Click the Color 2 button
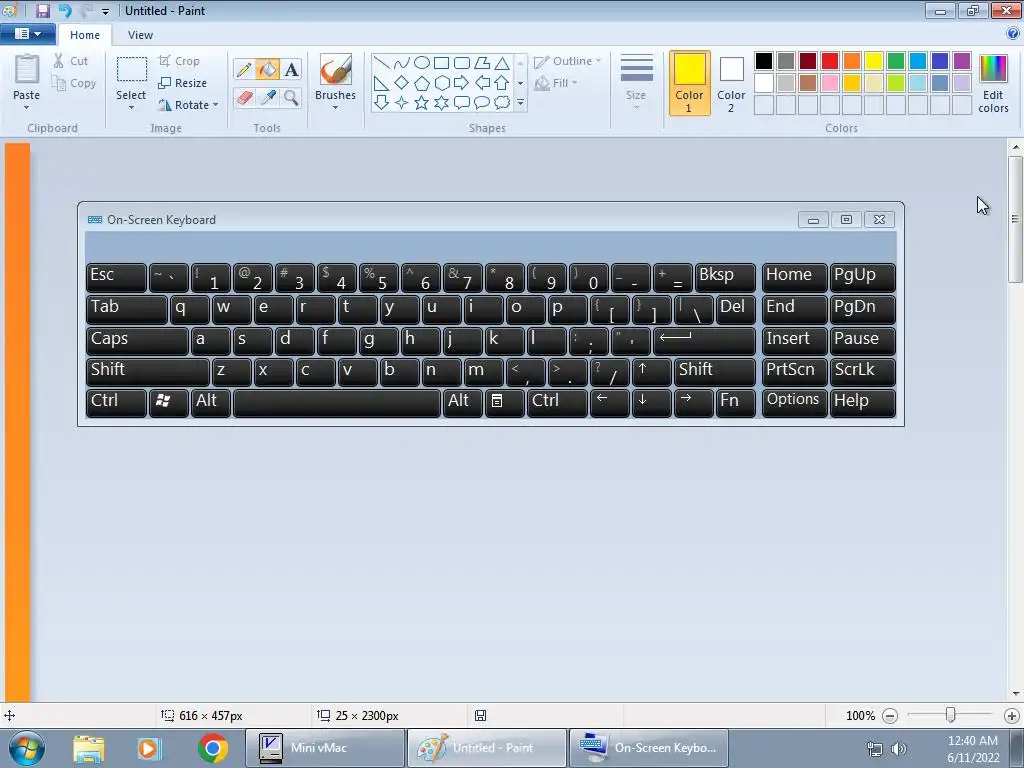Screen dimensions: 1024x768 point(731,84)
